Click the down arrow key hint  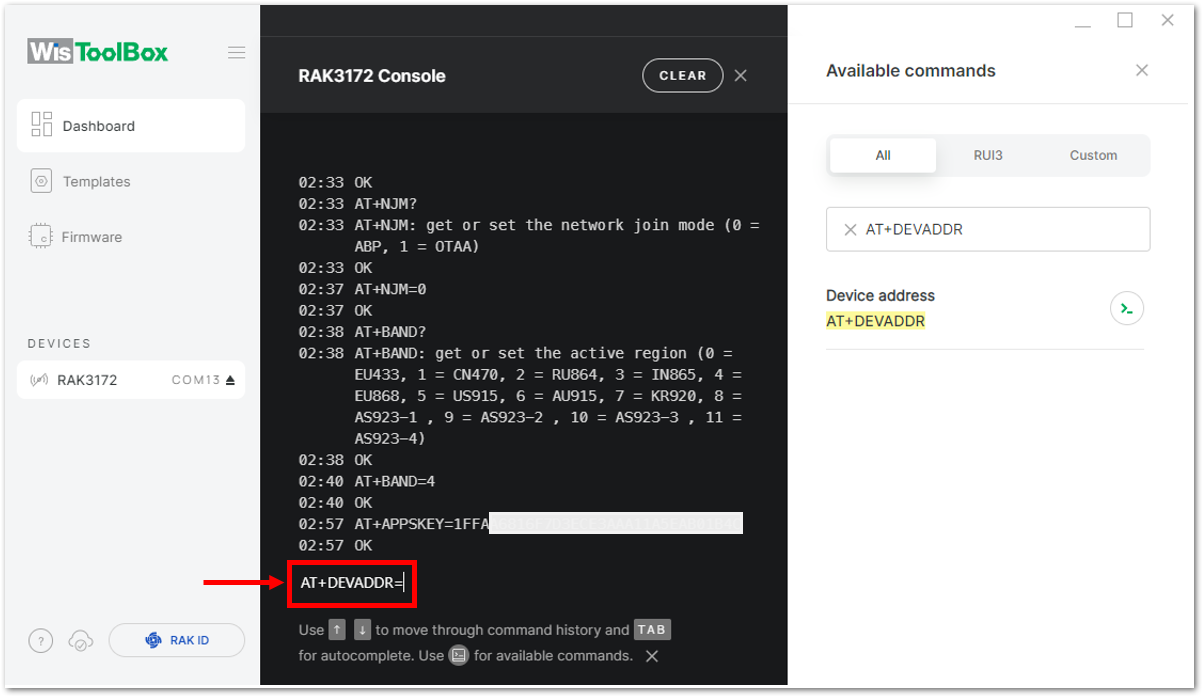point(362,630)
